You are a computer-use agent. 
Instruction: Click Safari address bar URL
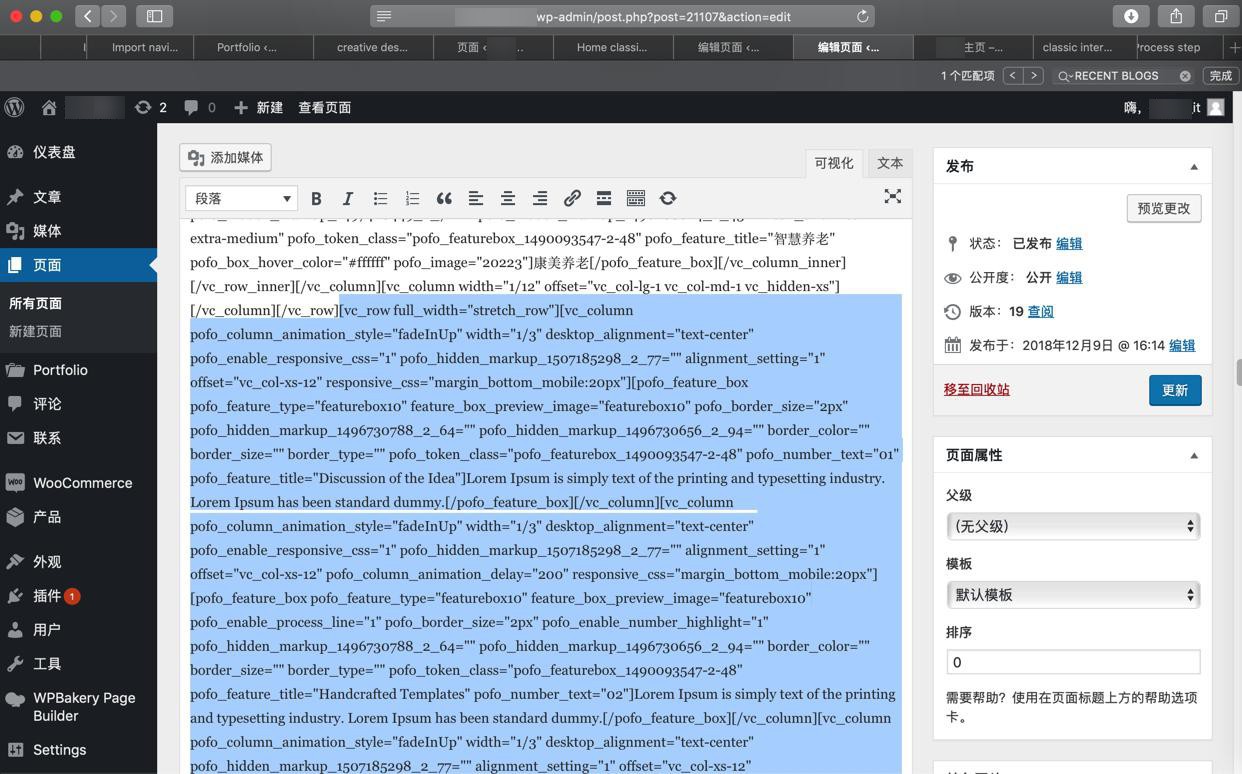(622, 16)
